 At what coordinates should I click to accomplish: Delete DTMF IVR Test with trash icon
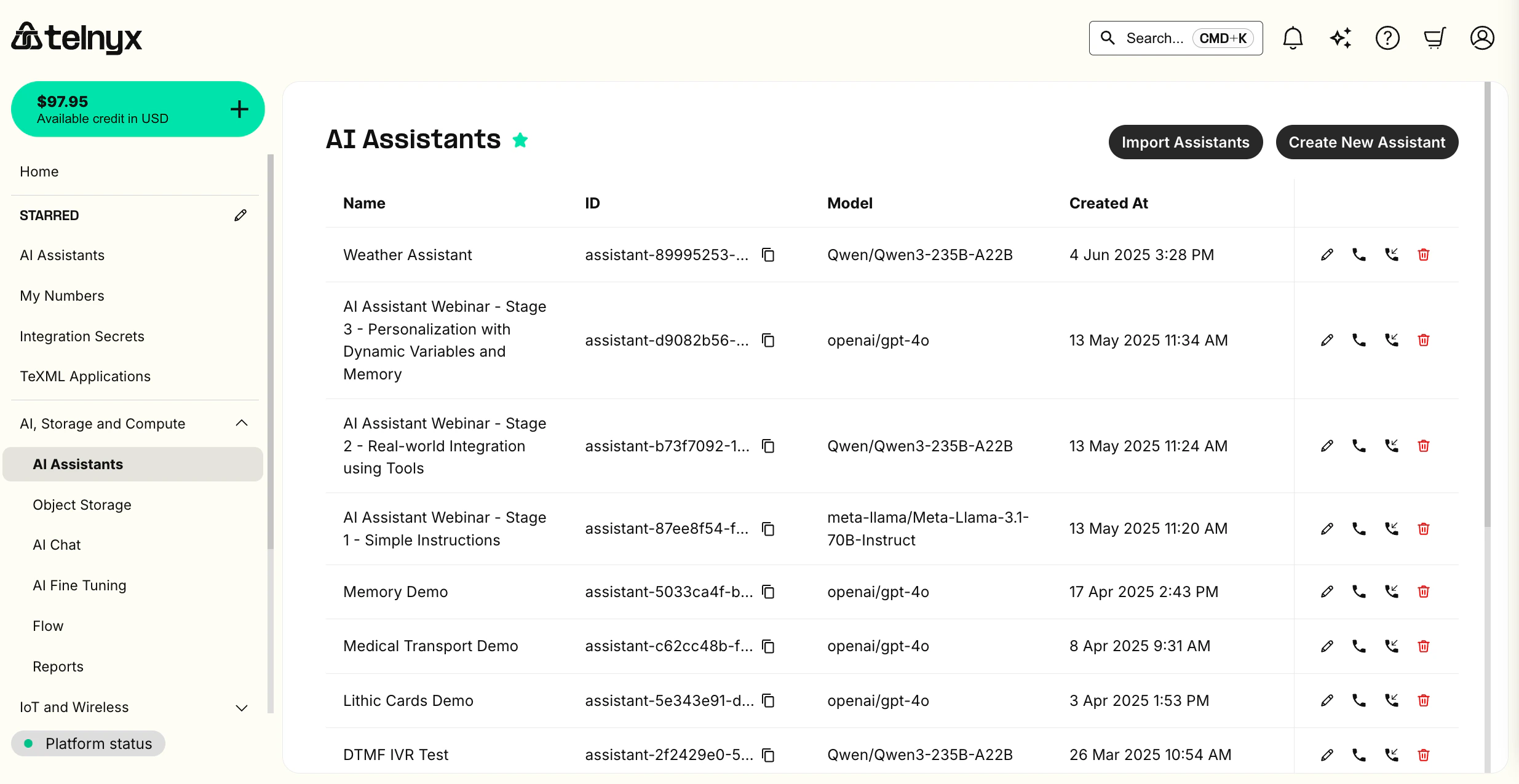tap(1424, 754)
